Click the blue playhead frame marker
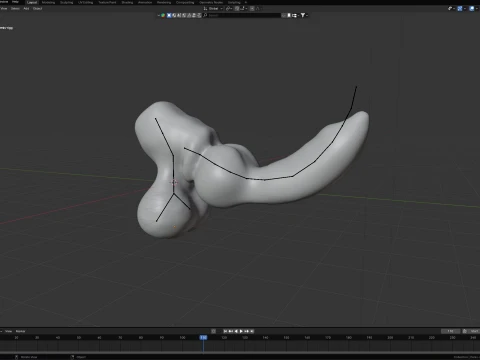Screen dimensions: 480x360 203,338
